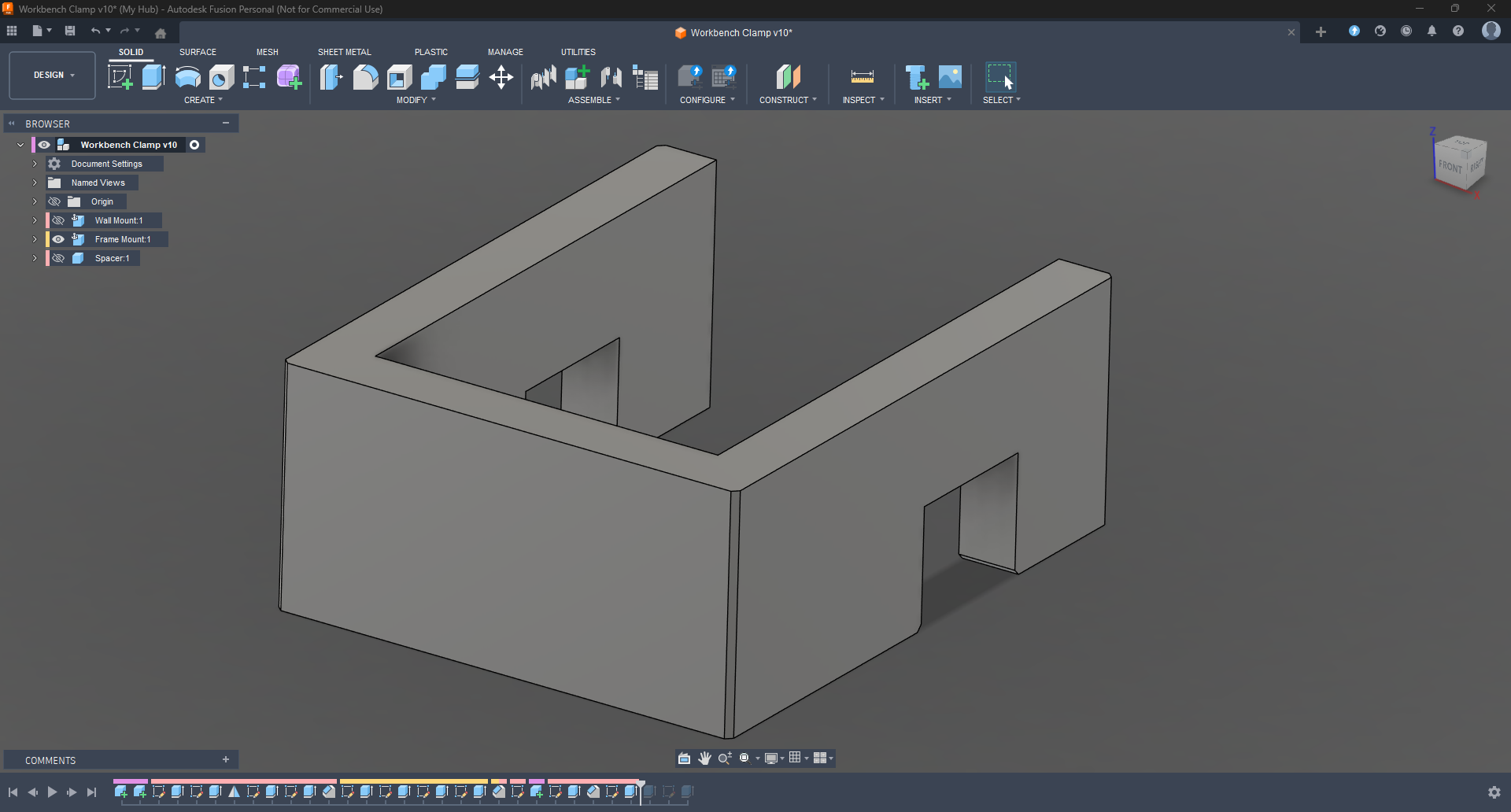
Task: Select the Fillet tool
Action: coord(365,77)
